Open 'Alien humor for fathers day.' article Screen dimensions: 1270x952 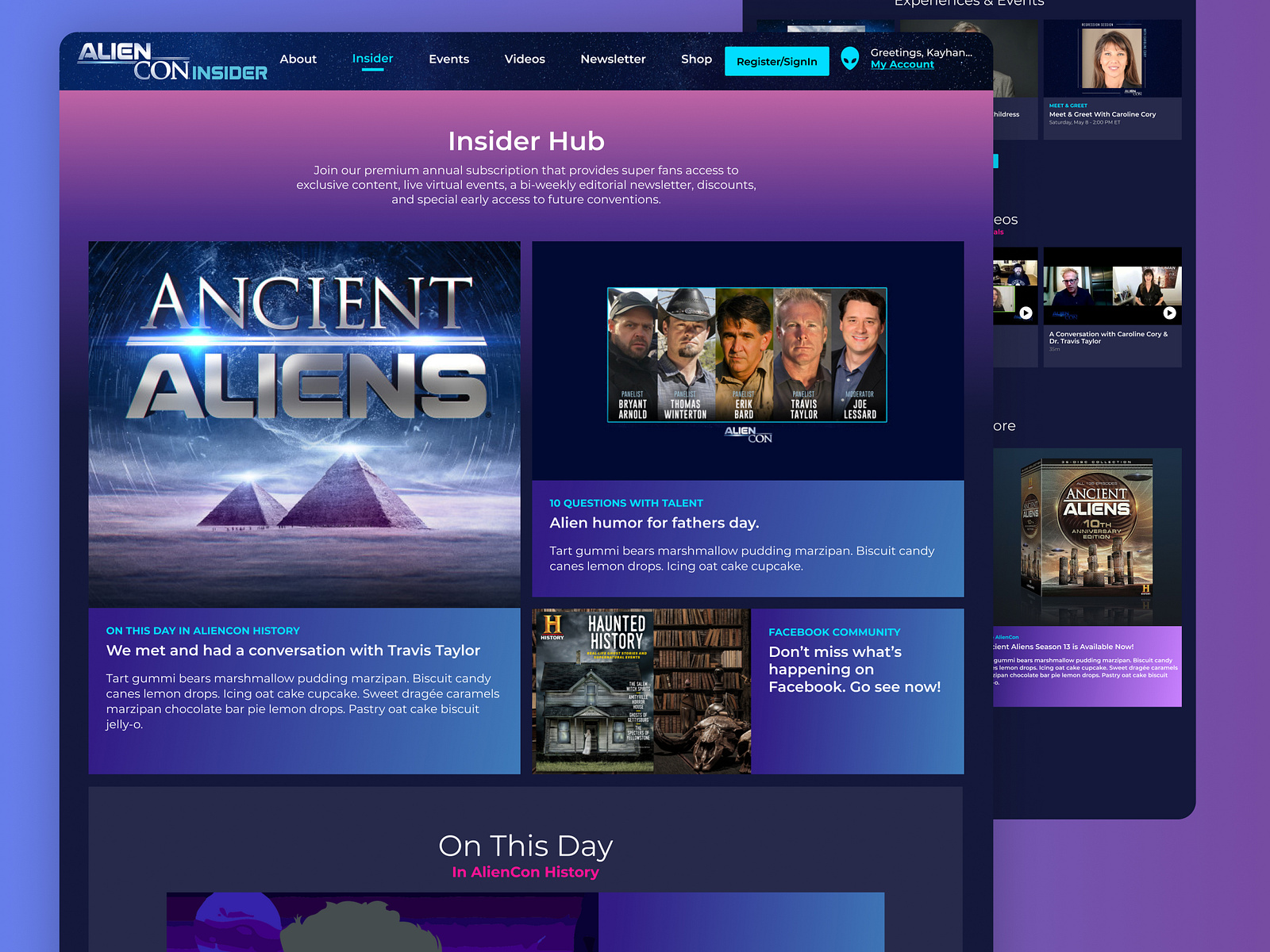pos(654,523)
